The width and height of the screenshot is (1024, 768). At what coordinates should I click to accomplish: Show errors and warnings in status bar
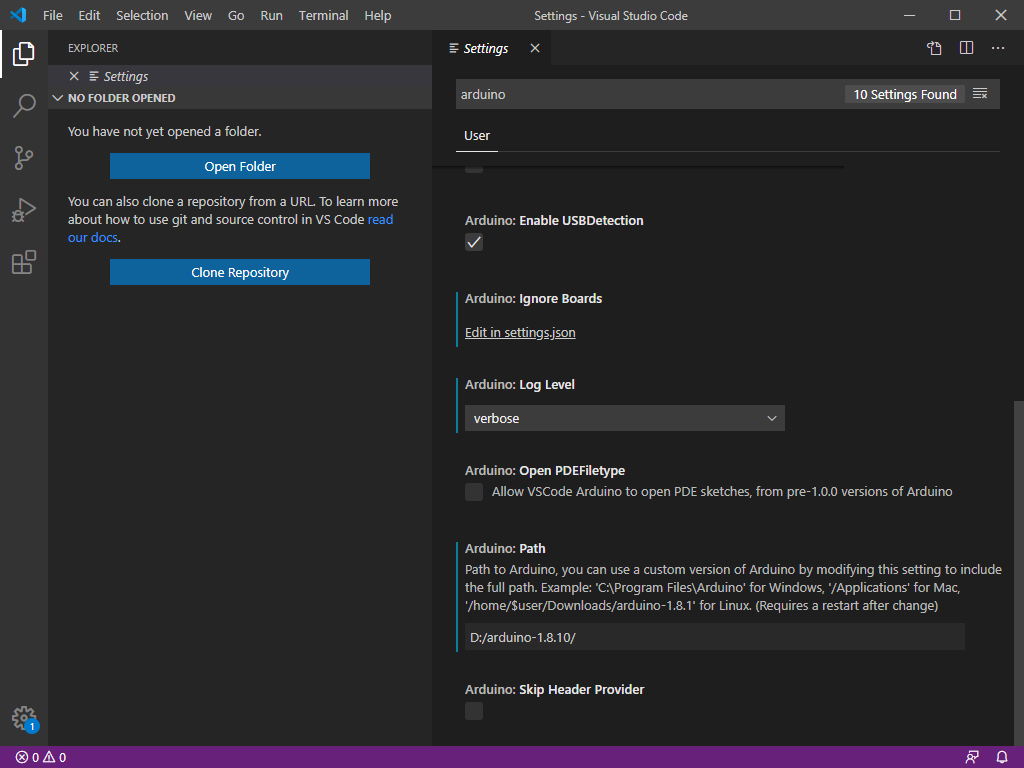(40, 758)
